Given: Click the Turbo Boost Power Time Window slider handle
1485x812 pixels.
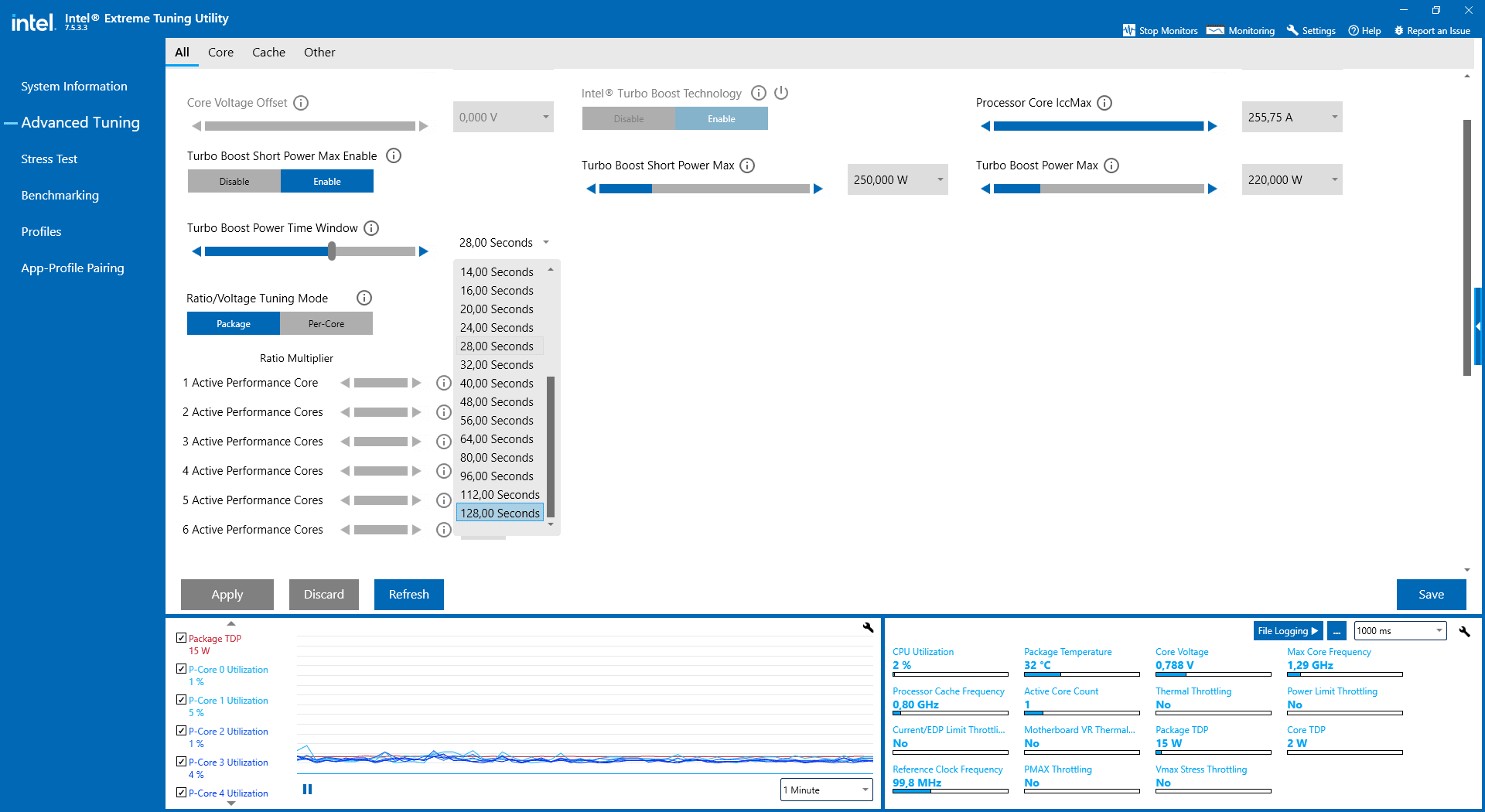Looking at the screenshot, I should click(332, 251).
